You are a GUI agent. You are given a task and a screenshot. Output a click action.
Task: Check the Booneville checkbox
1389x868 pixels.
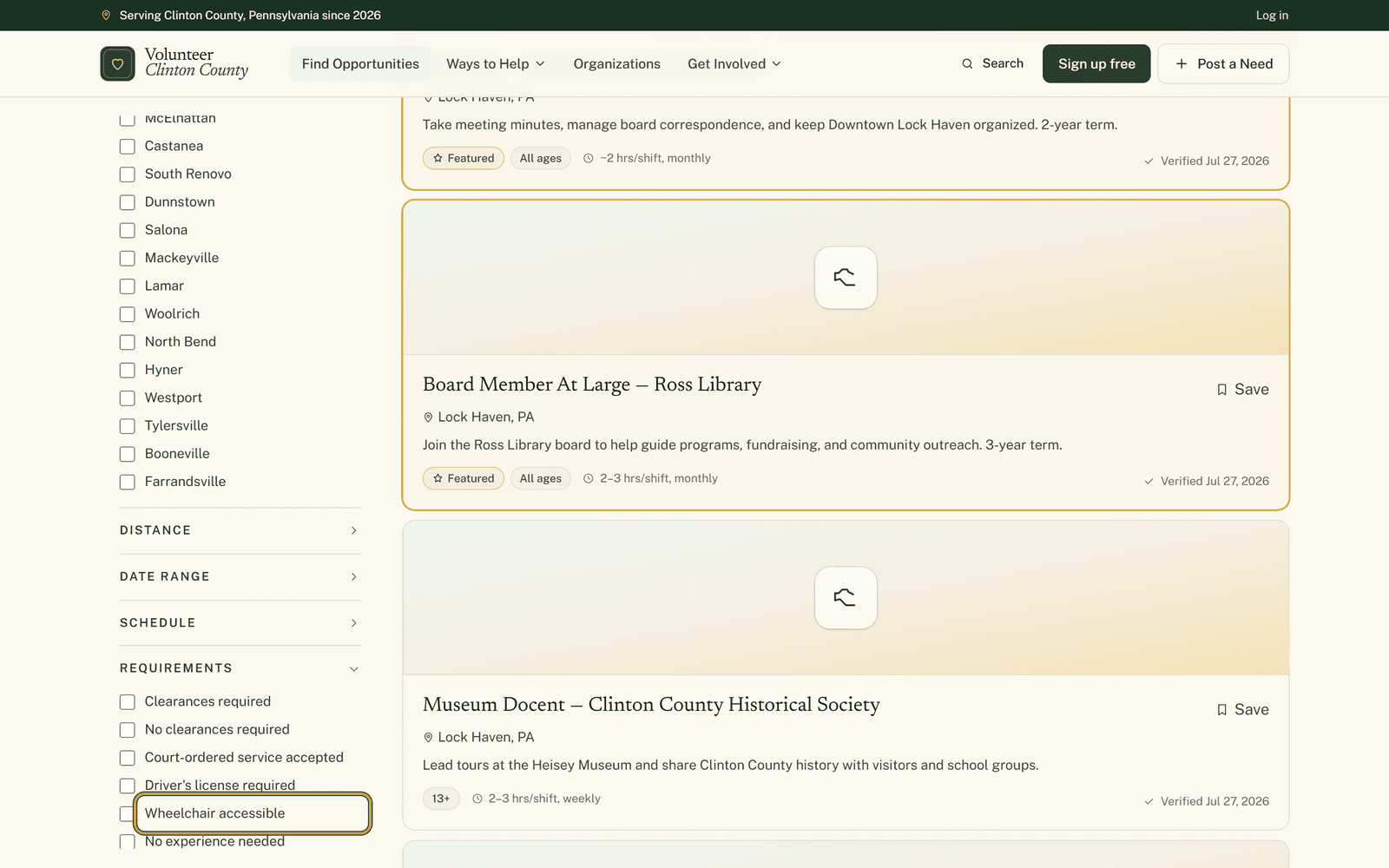pos(128,454)
